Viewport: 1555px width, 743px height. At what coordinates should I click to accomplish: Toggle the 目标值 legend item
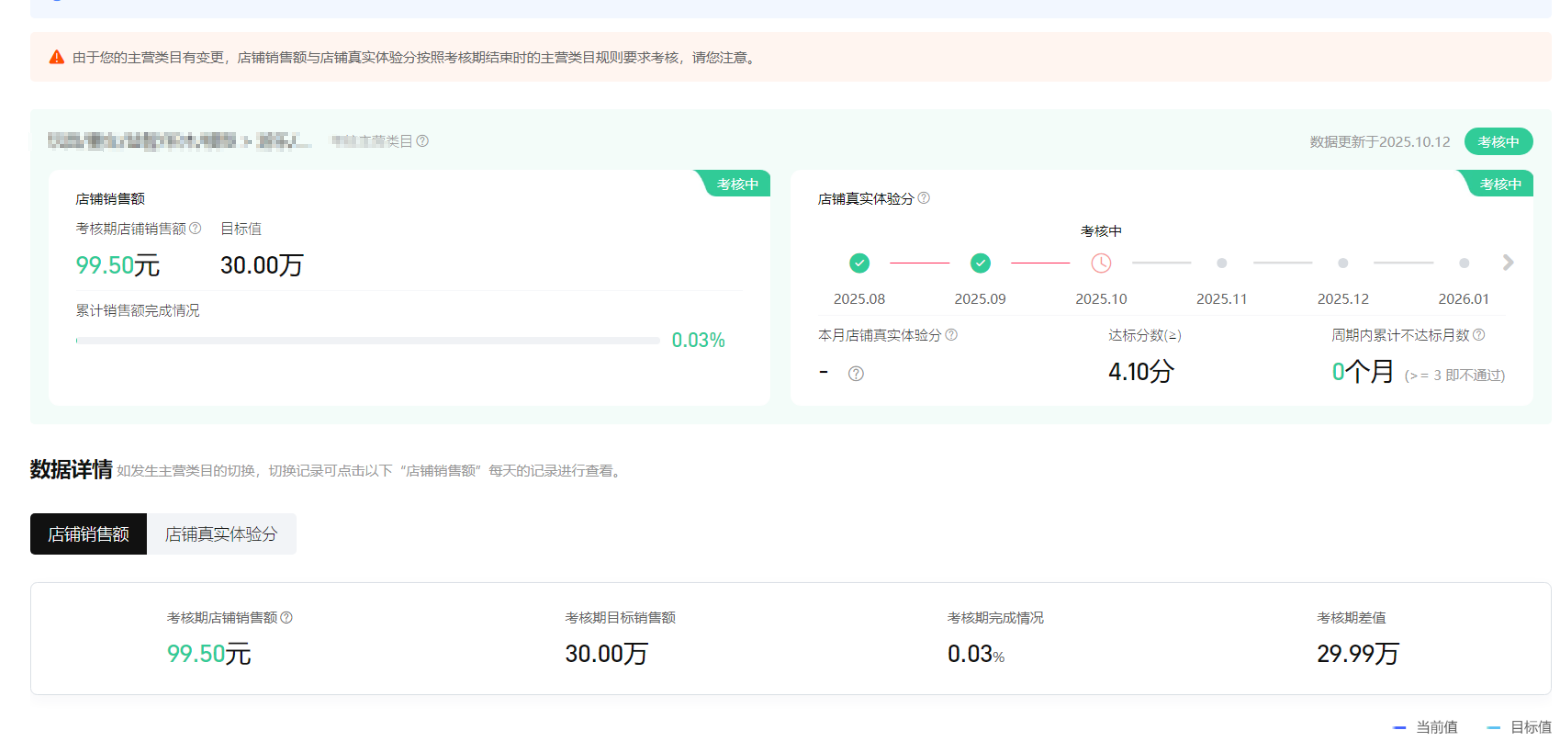point(1519,727)
